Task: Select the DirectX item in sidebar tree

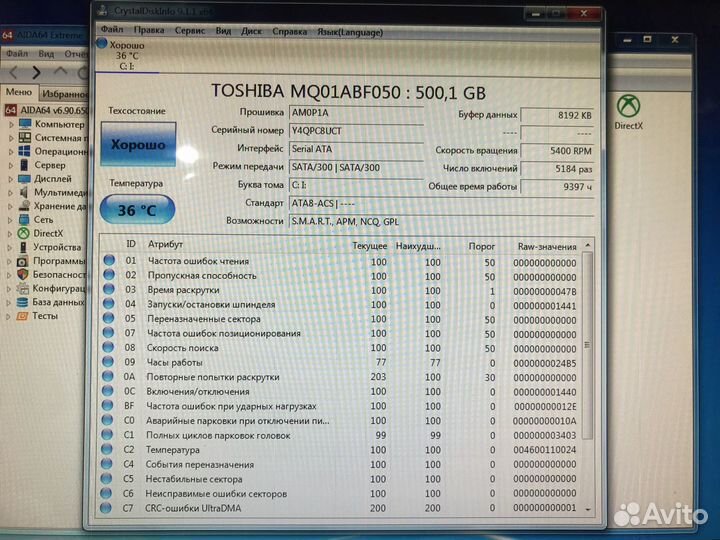Action: (47, 233)
